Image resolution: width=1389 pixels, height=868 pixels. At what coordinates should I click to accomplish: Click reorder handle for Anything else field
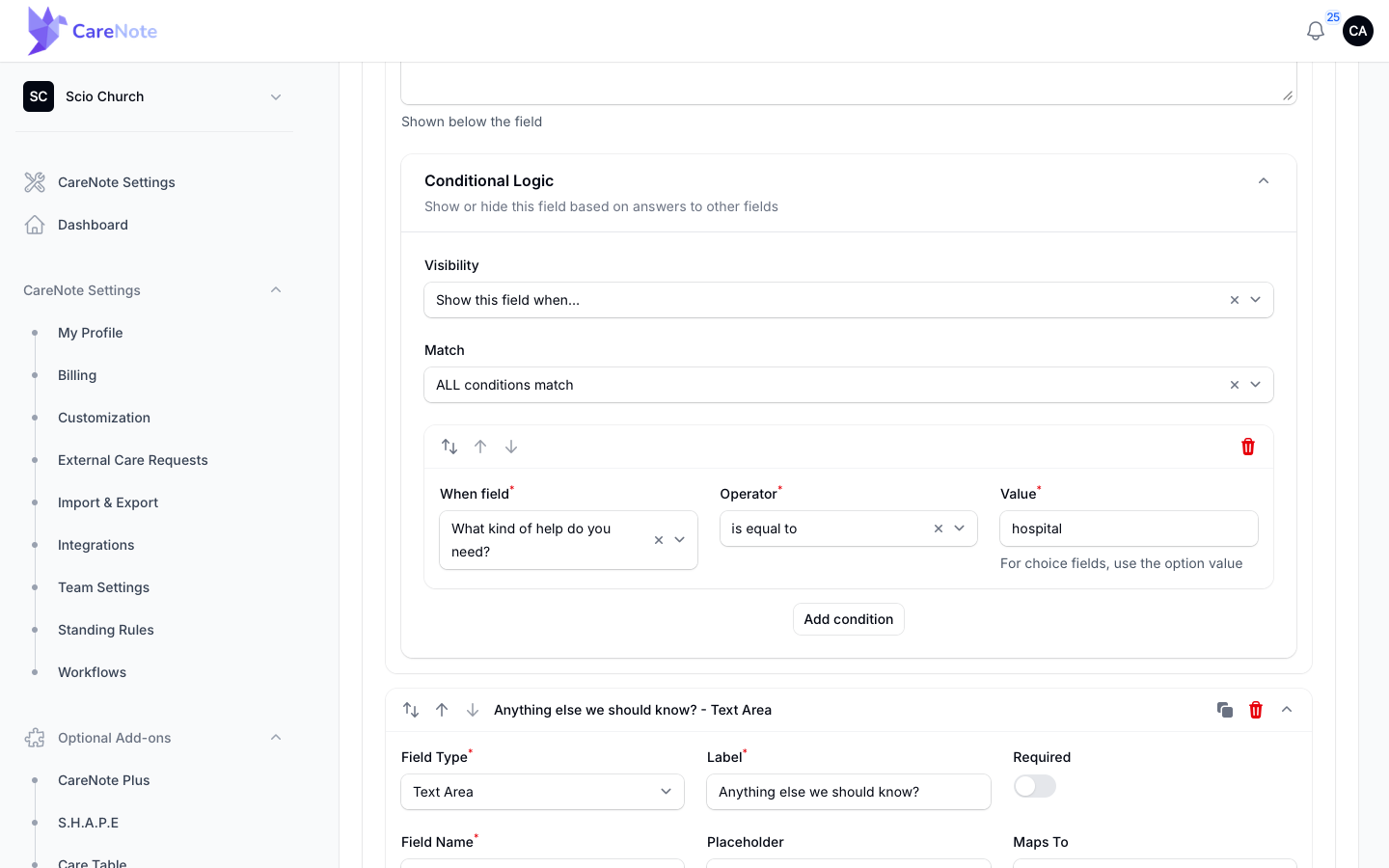[411, 710]
